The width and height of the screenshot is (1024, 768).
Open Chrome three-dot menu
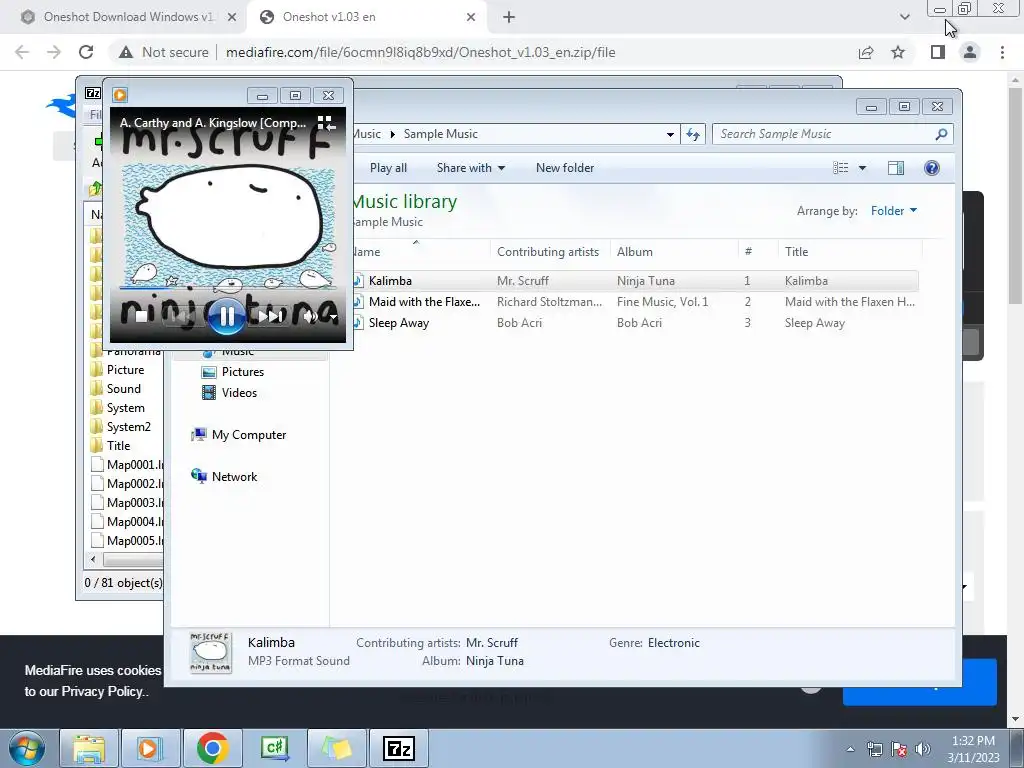coord(1002,52)
